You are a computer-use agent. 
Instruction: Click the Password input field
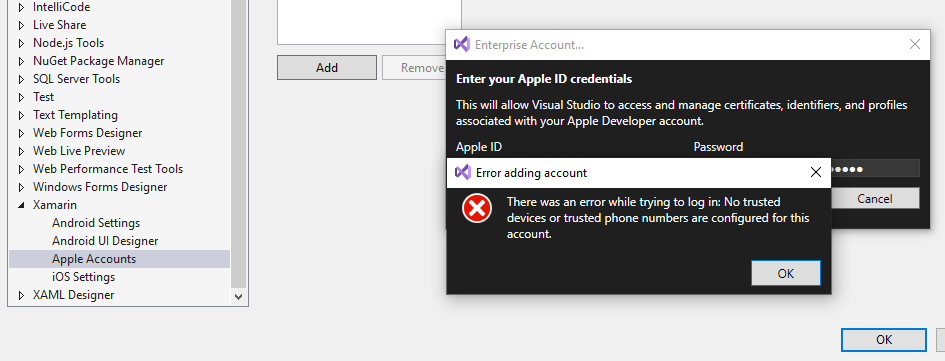pos(876,168)
